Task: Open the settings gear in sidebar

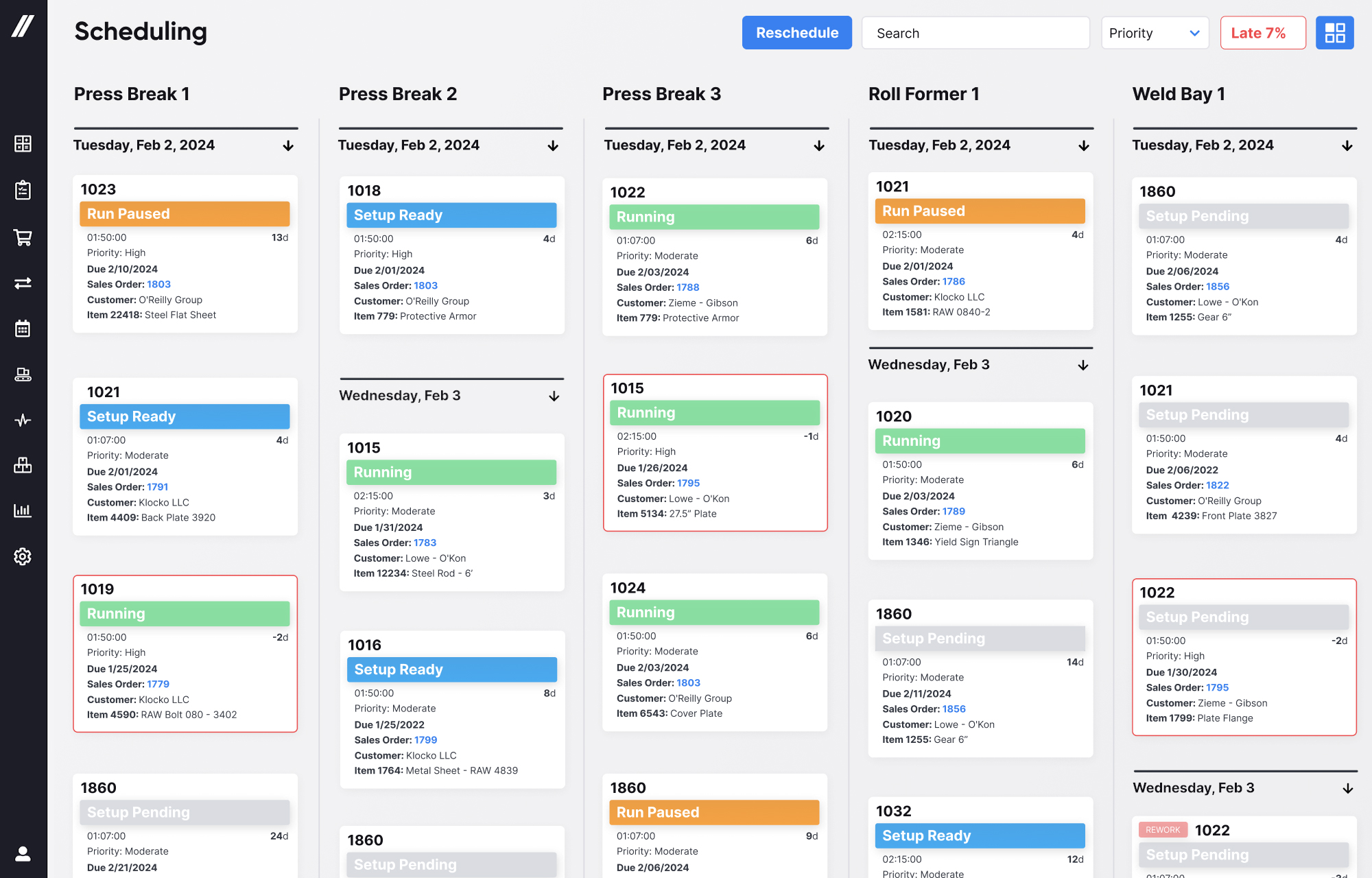Action: [x=23, y=556]
